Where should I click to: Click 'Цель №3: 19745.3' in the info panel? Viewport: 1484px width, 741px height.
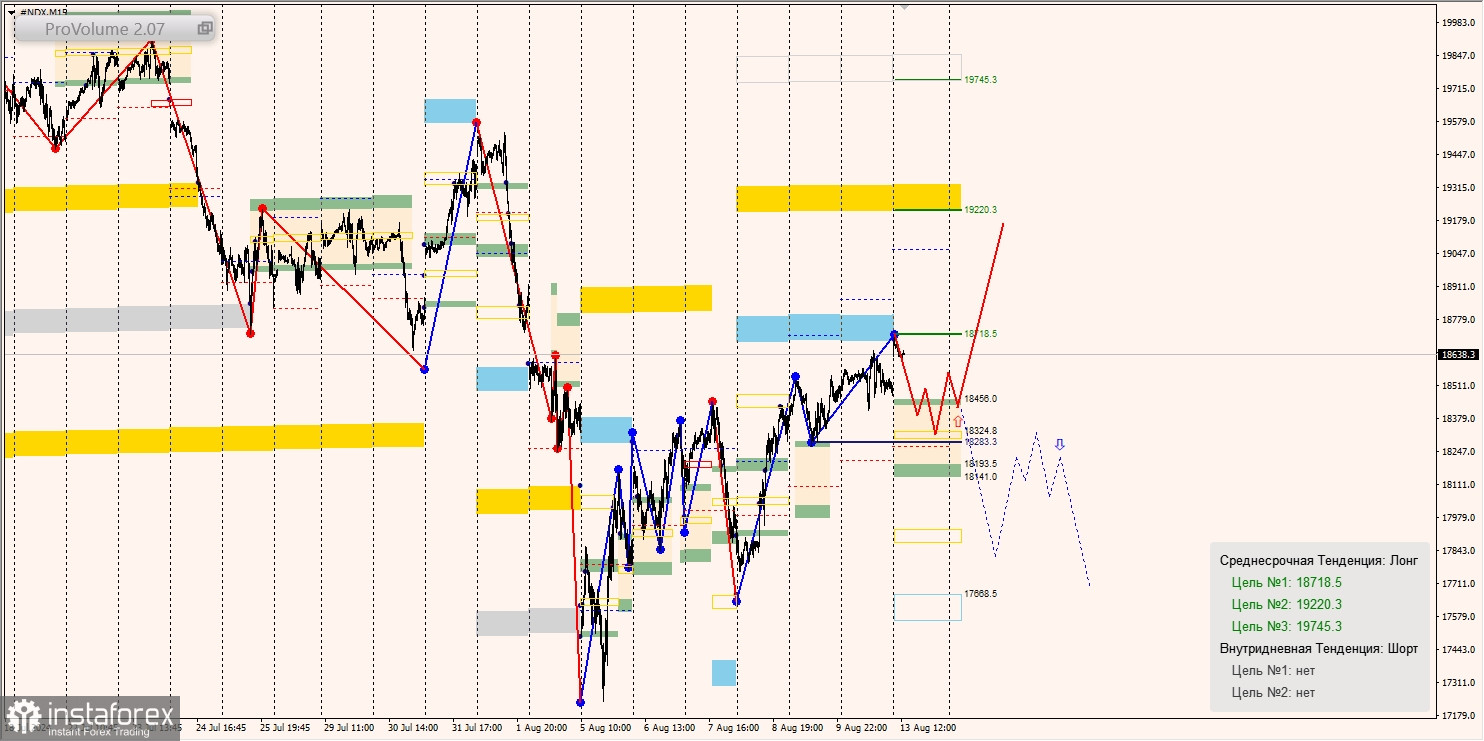1286,626
